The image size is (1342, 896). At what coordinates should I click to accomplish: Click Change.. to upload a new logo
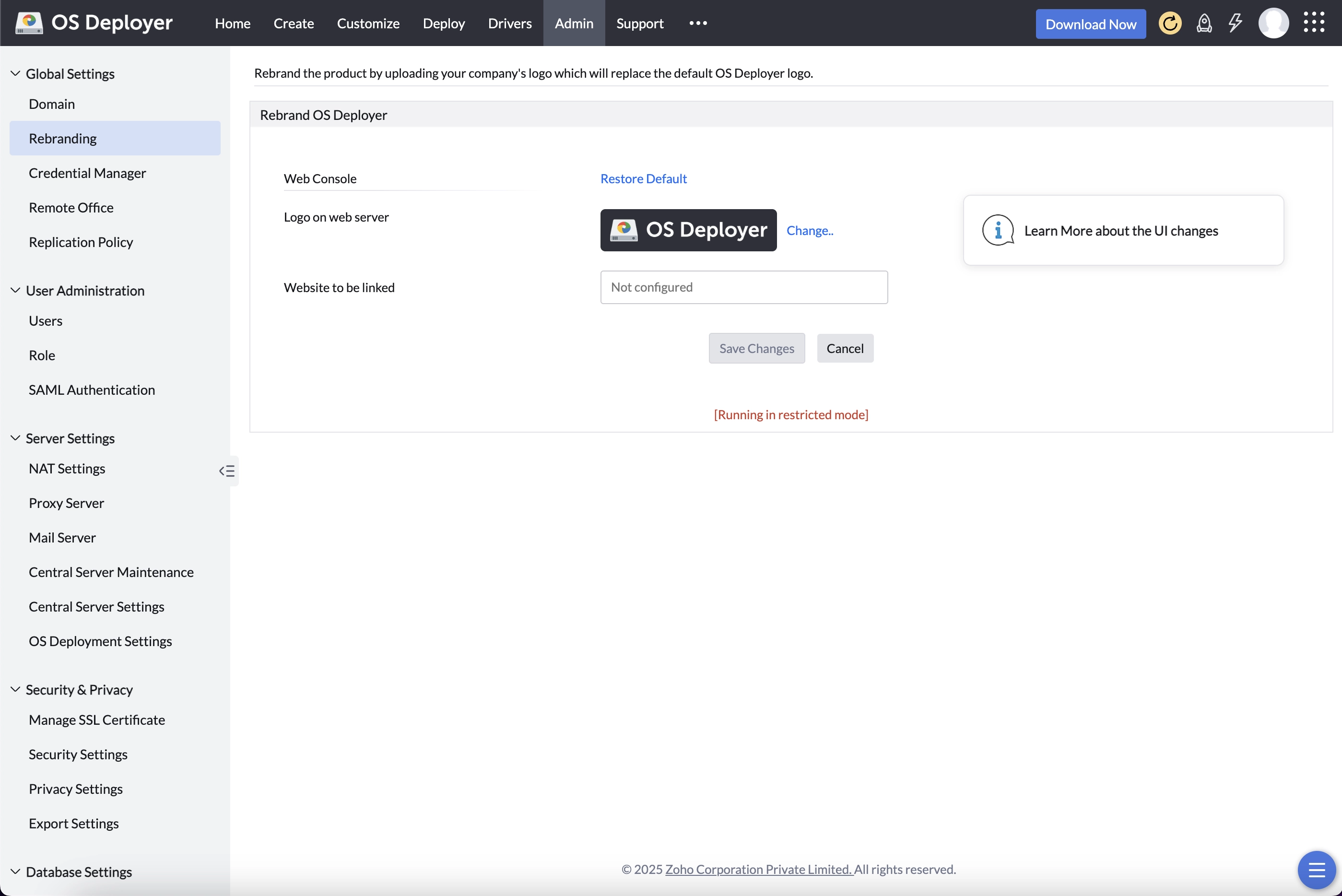click(x=810, y=230)
